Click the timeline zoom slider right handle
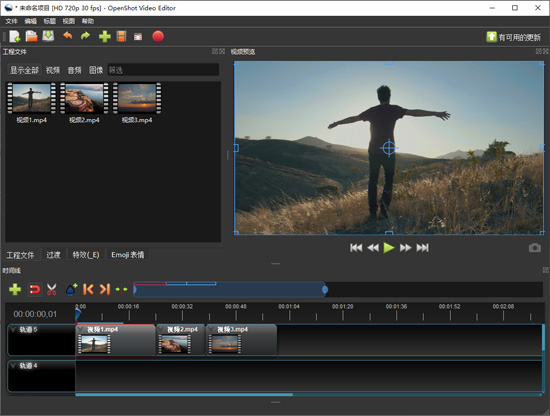550x416 pixels. coord(325,289)
